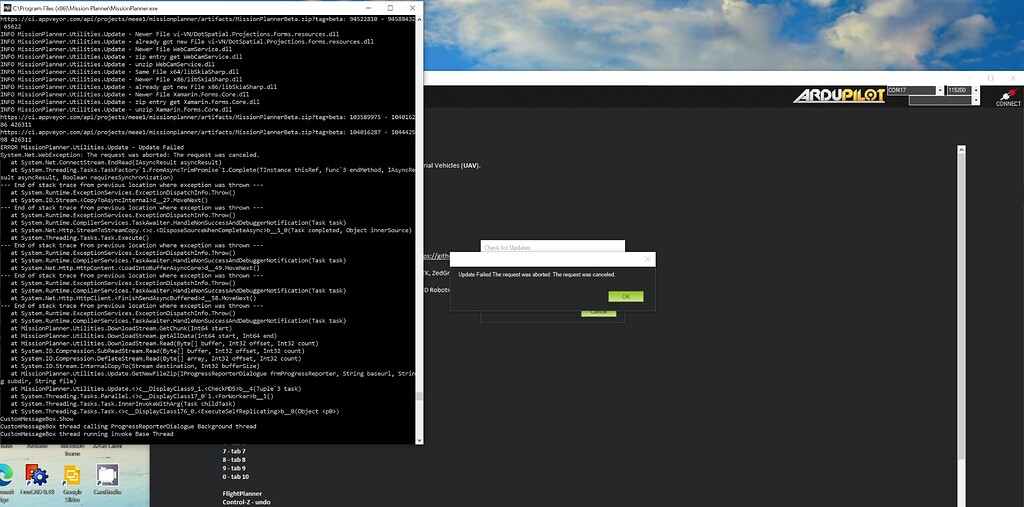
Task: Click the ArduPilot logo
Action: [x=839, y=95]
